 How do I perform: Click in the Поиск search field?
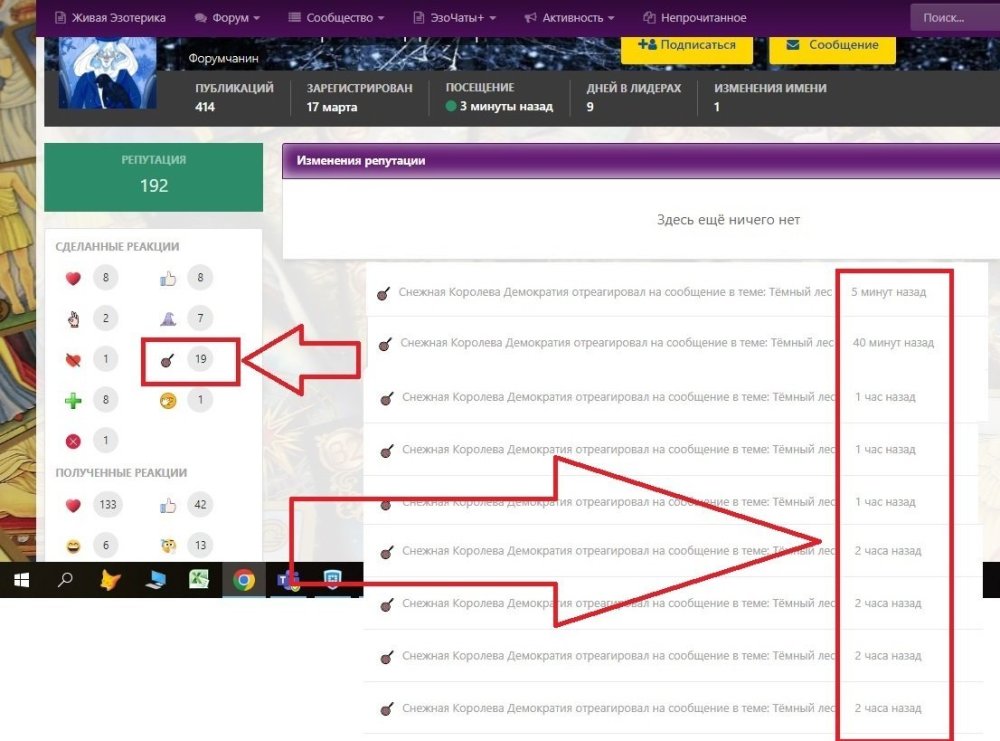tap(950, 18)
